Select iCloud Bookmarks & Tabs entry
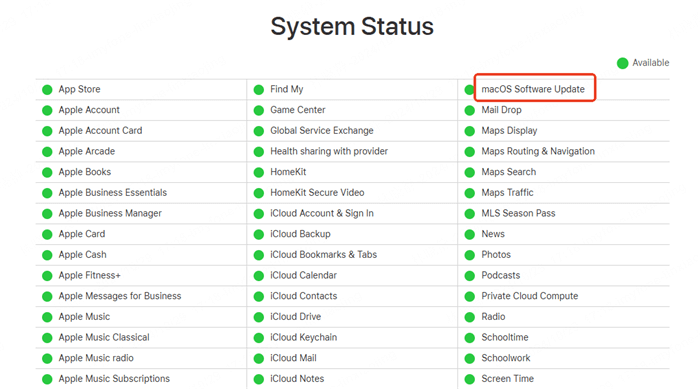The width and height of the screenshot is (700, 389). tap(324, 255)
